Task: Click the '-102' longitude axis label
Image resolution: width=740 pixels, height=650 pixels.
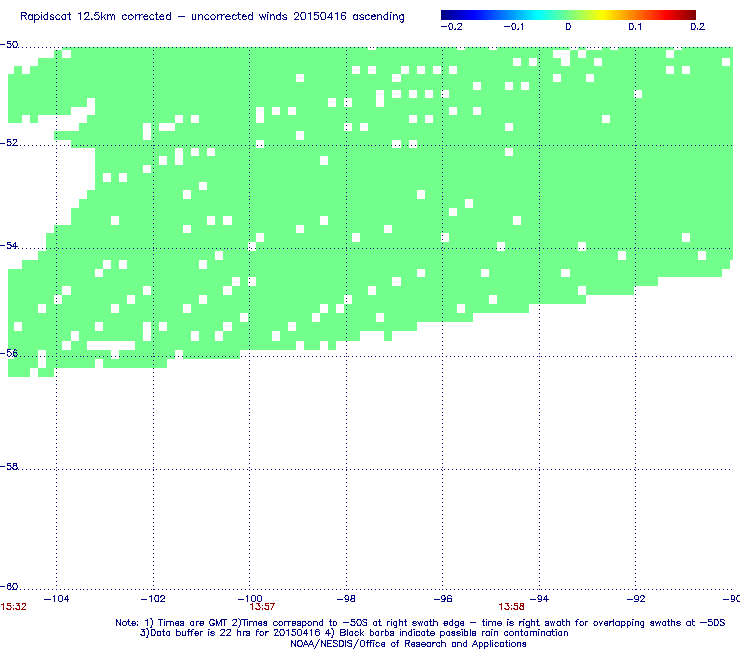Action: (x=153, y=599)
